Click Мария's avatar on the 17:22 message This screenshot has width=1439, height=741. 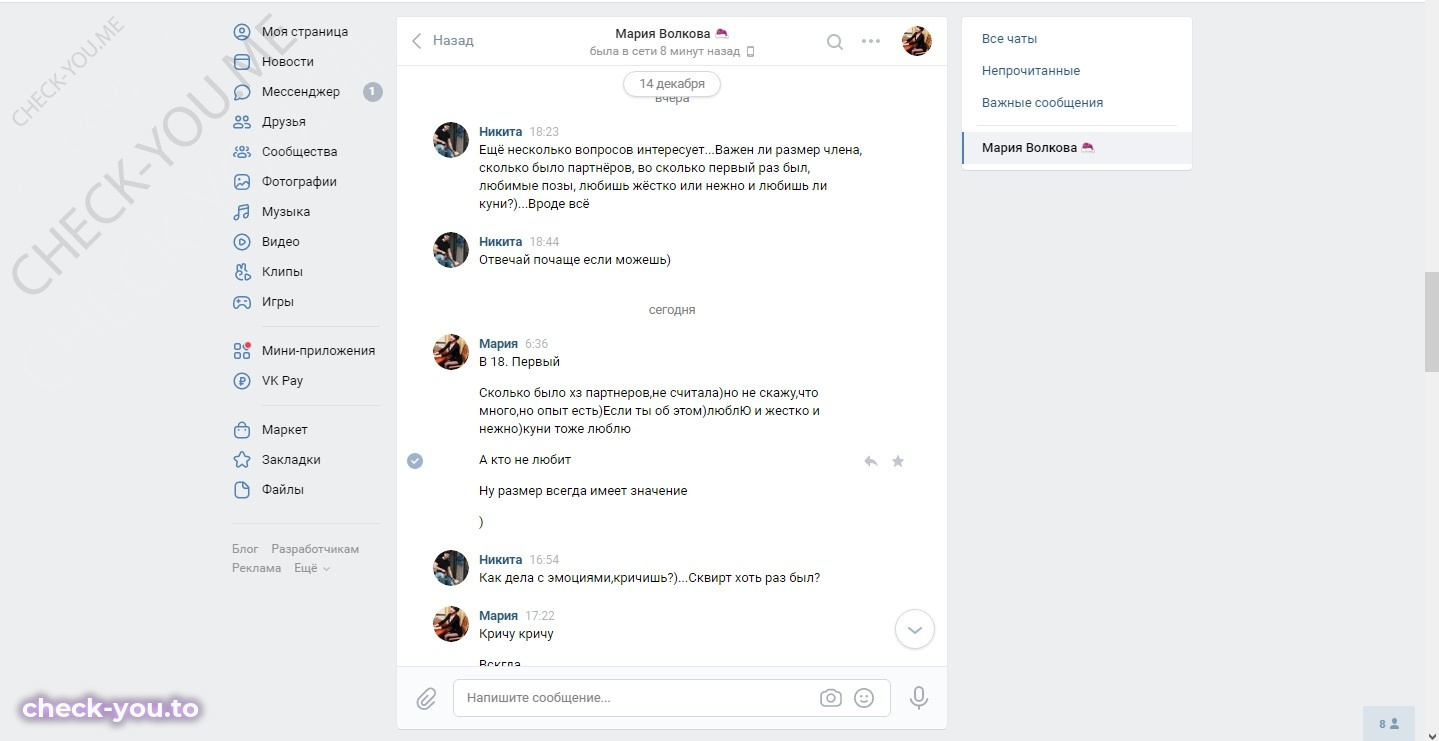click(451, 624)
